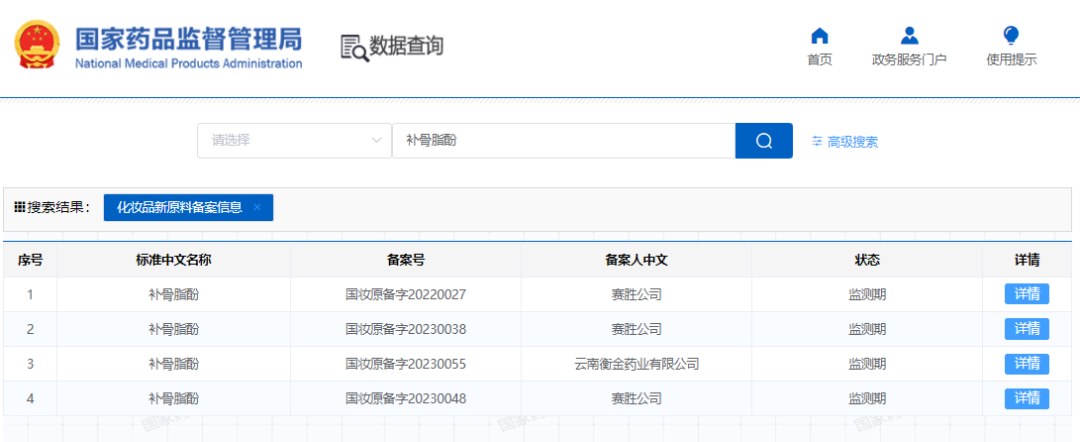Viewport: 1080px width, 442px height.
Task: Click the 备案号 column header
Action: pyautogui.click(x=406, y=260)
